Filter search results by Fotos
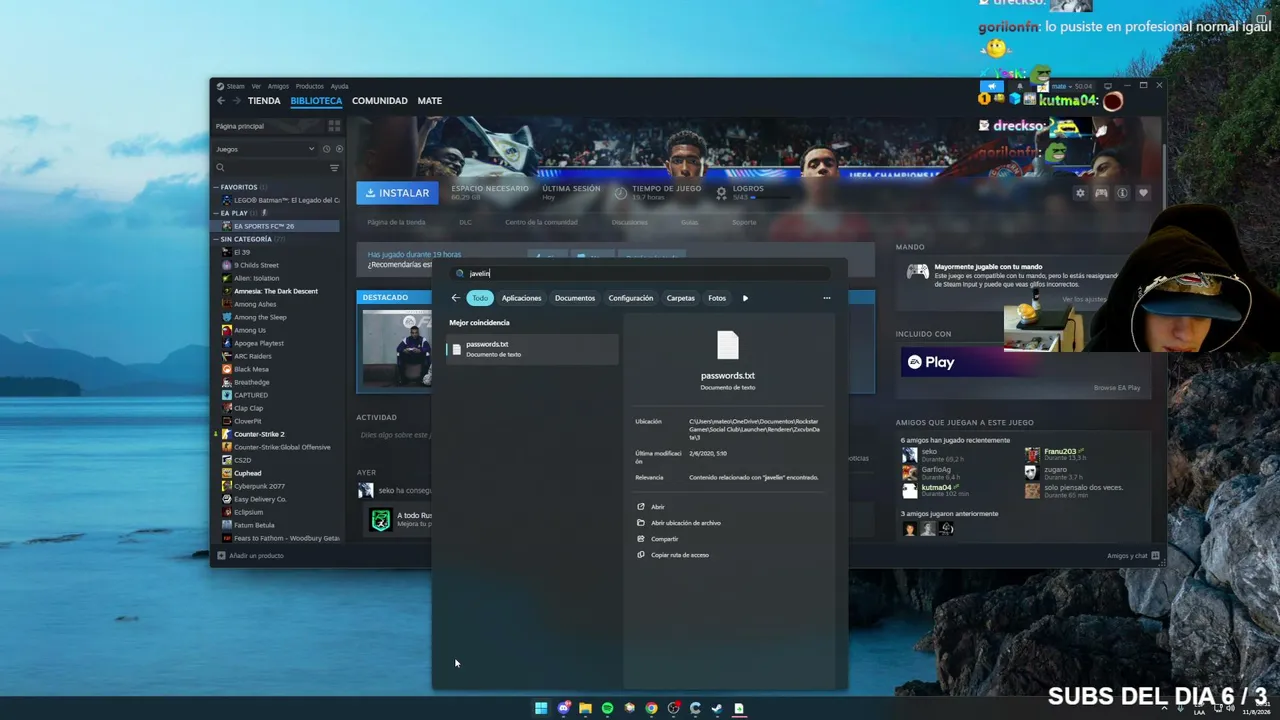1280x720 pixels. (717, 298)
